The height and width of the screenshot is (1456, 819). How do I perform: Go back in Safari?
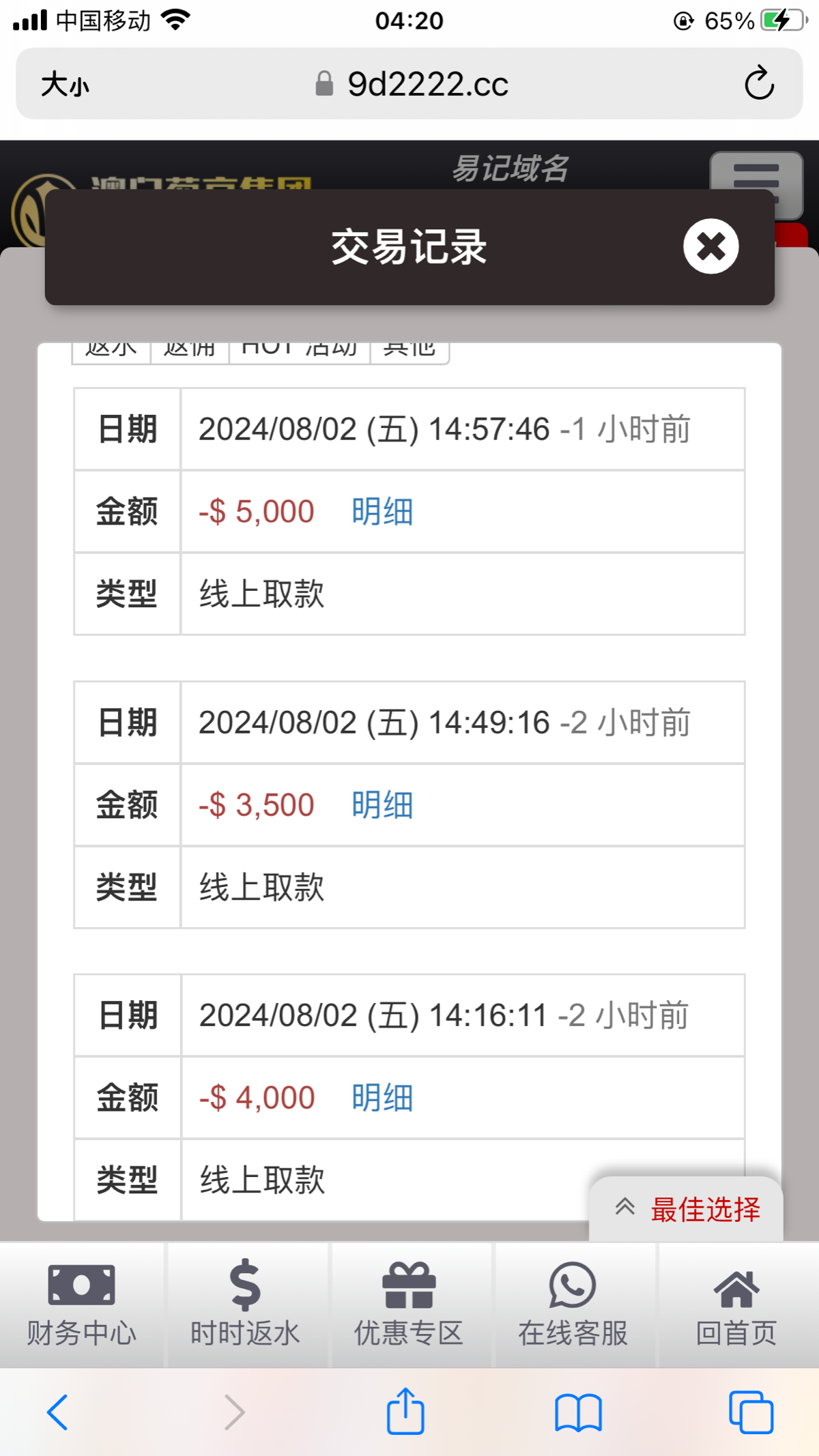pos(57,1412)
